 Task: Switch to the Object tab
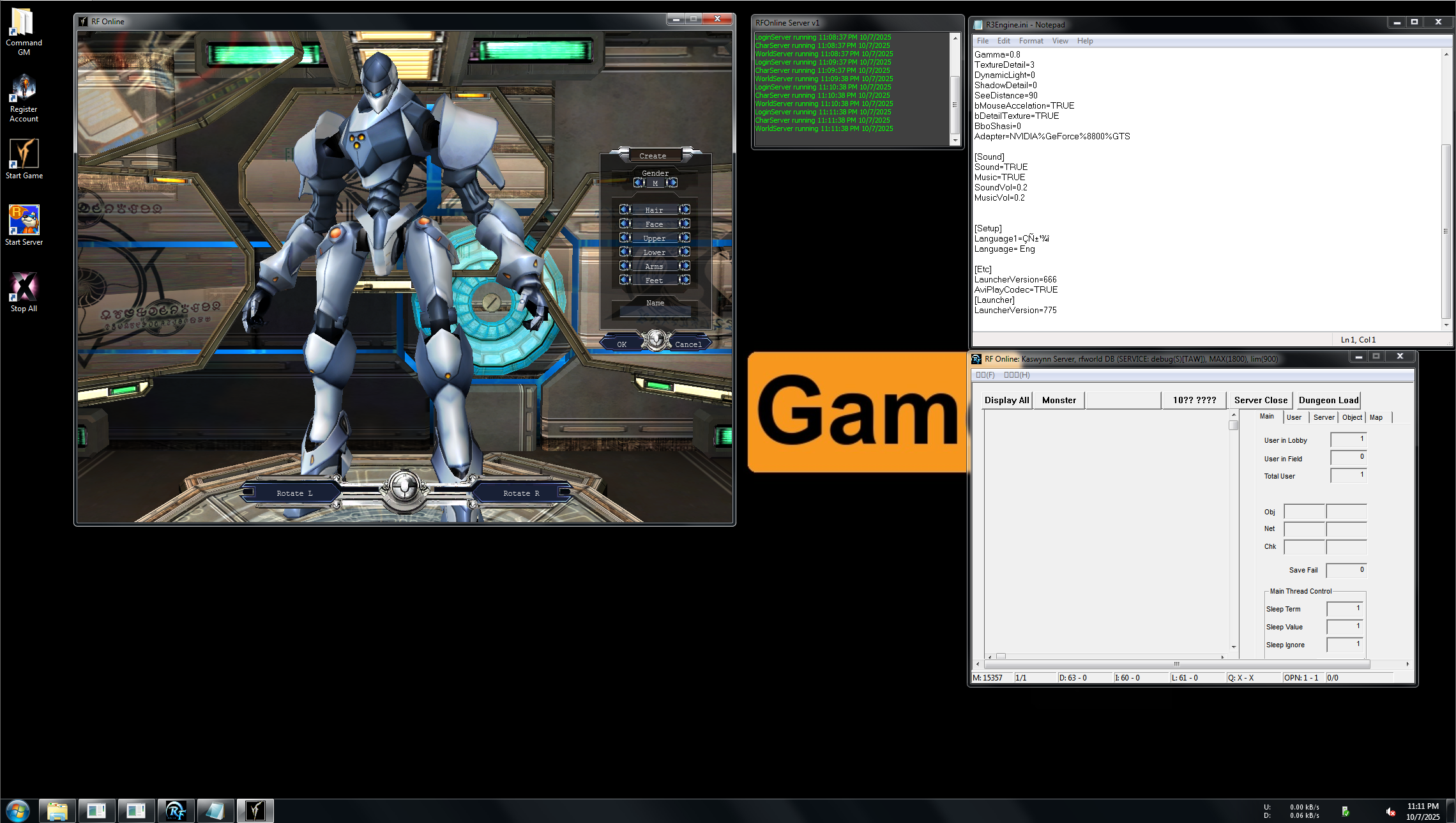[x=1352, y=417]
